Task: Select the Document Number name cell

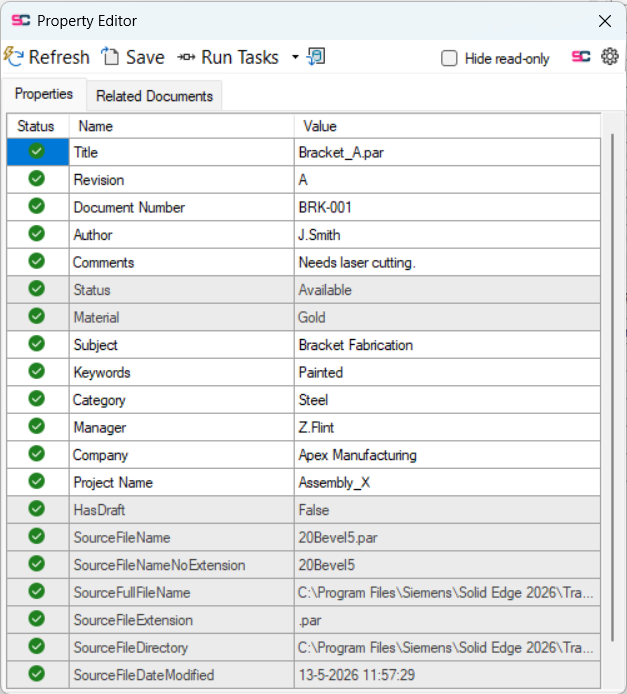Action: tap(181, 207)
